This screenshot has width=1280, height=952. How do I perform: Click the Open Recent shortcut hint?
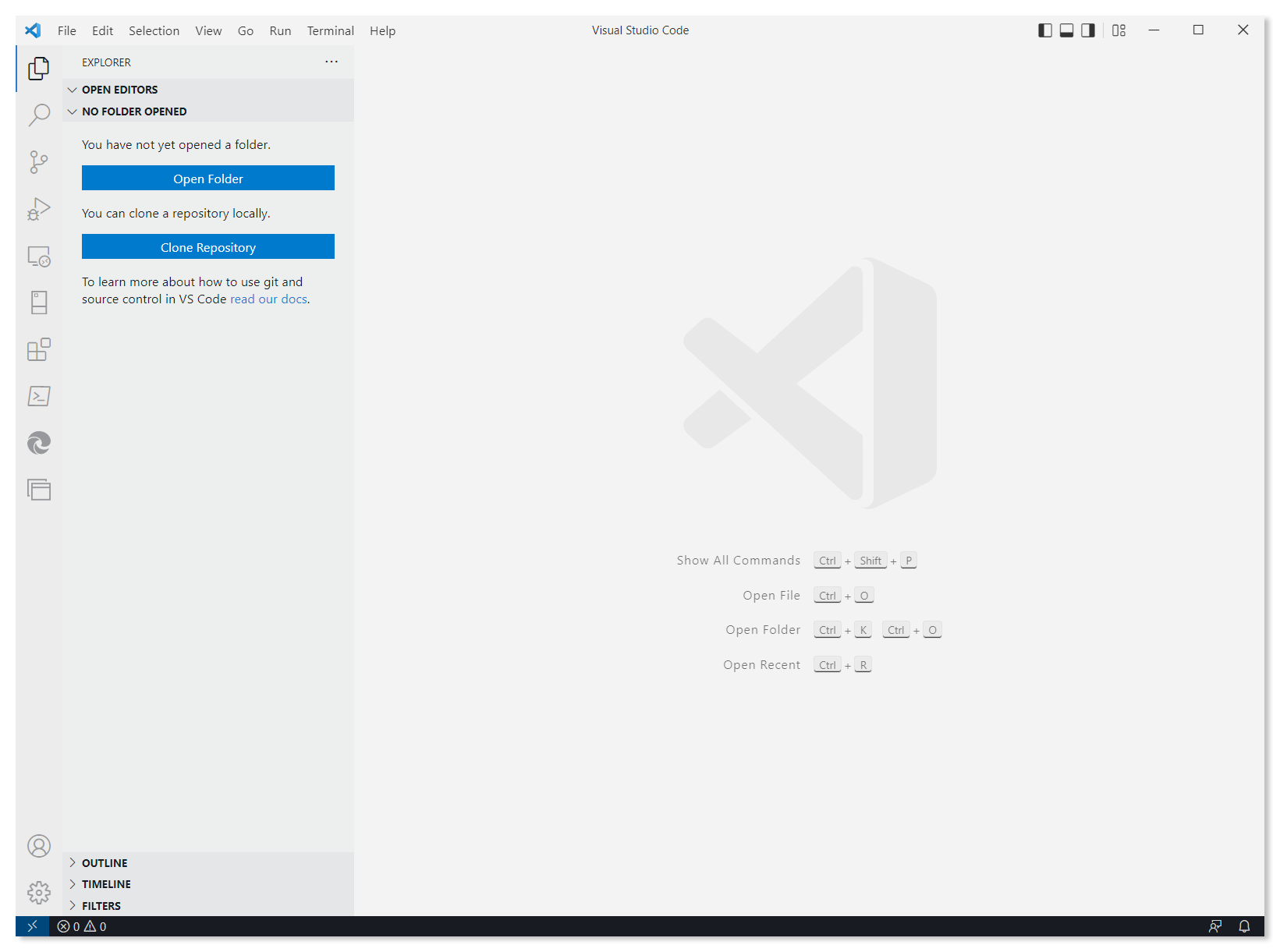coord(797,665)
